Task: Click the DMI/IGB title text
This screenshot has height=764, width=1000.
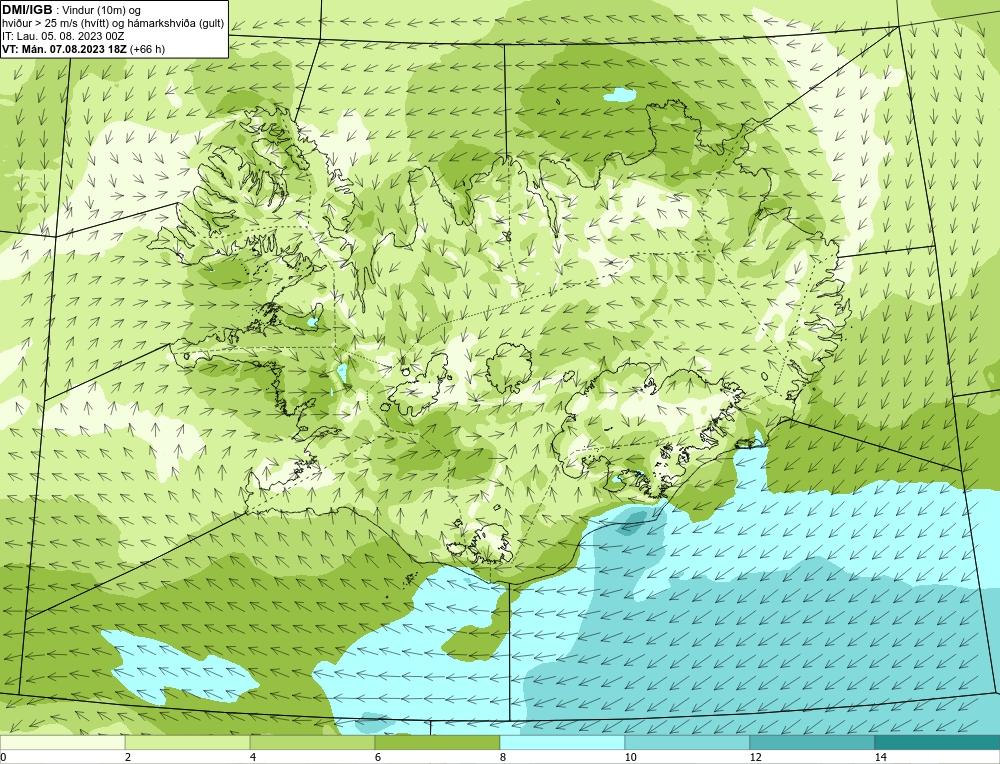Action: click(x=27, y=10)
